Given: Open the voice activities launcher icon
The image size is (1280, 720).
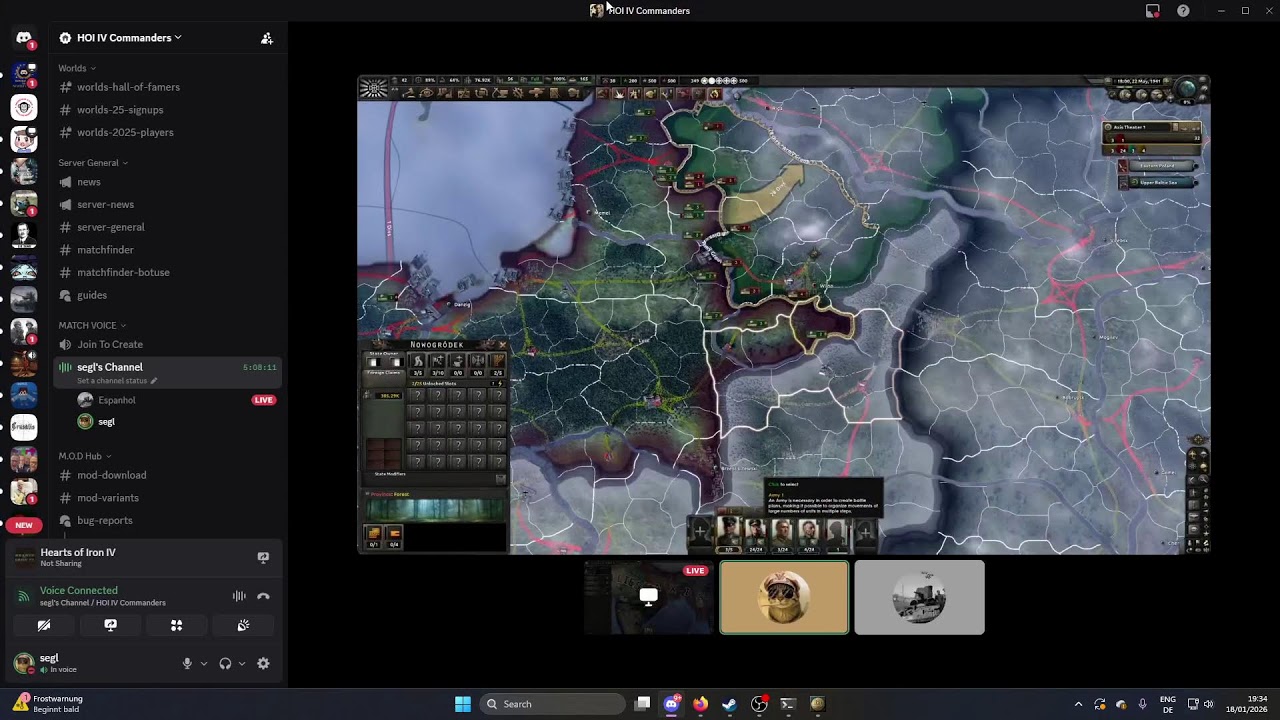Looking at the screenshot, I should 176,625.
